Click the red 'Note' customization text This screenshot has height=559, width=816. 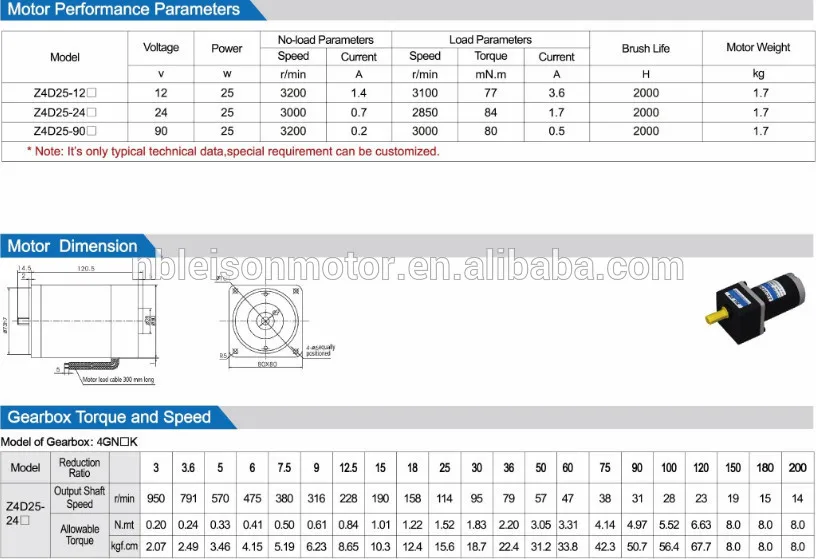point(233,151)
